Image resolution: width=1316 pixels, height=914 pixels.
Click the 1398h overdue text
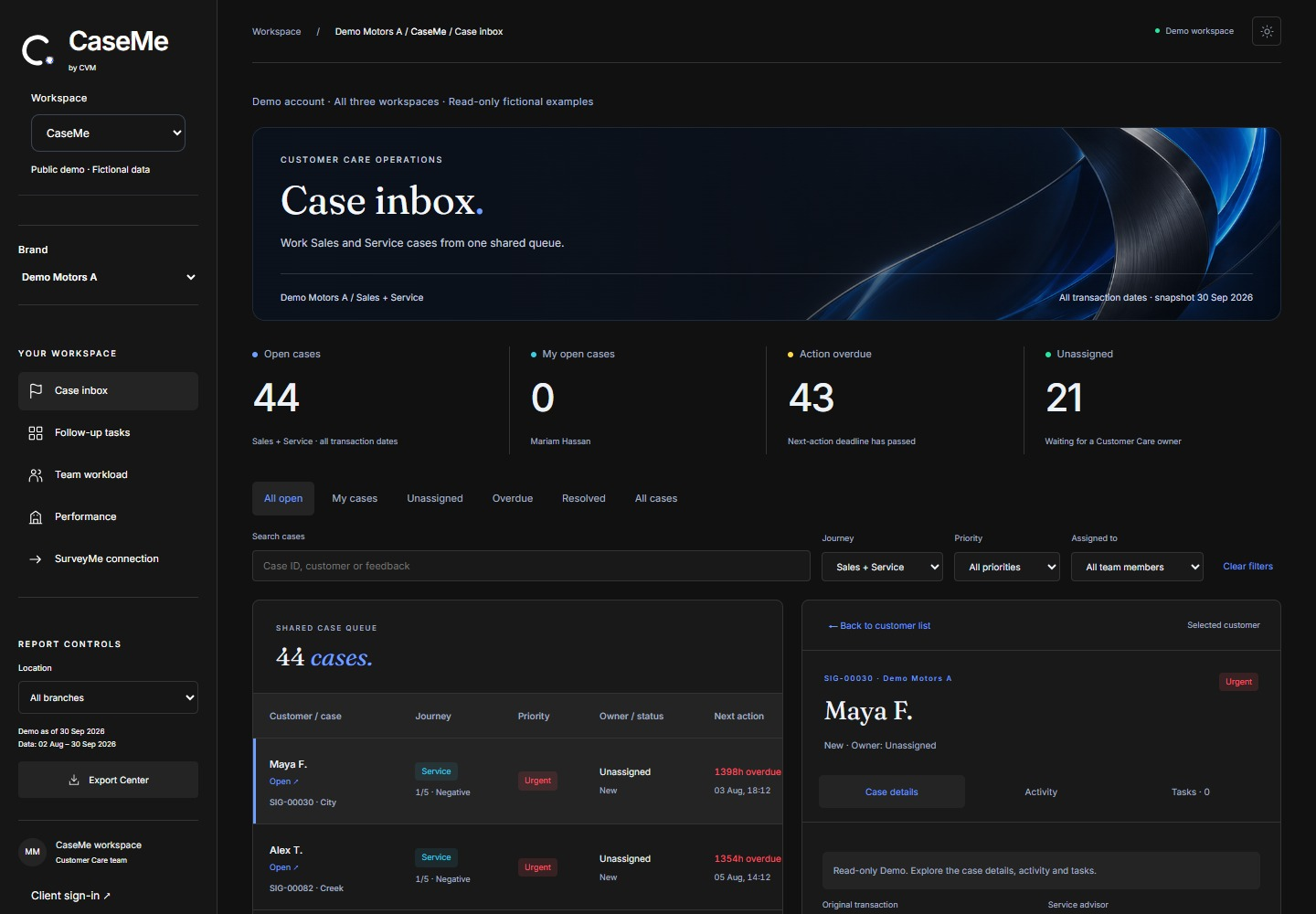(x=748, y=772)
